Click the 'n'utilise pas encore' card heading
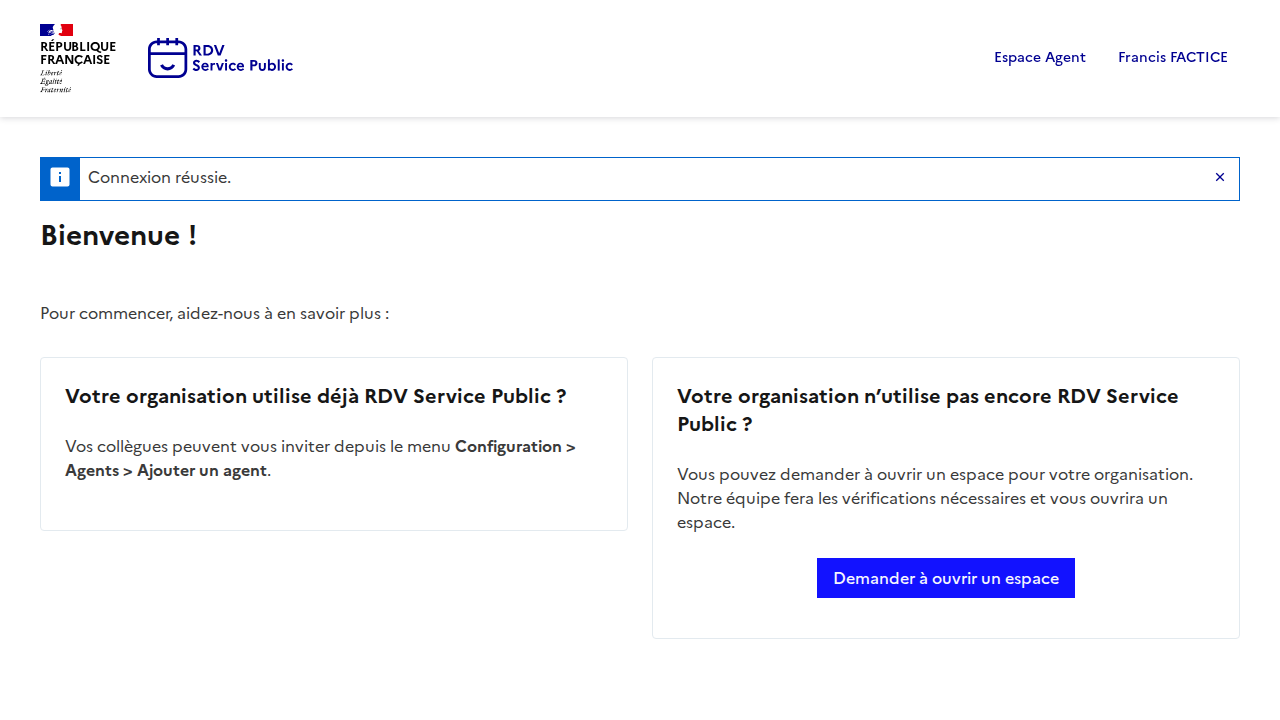The height and width of the screenshot is (720, 1280). tap(927, 397)
